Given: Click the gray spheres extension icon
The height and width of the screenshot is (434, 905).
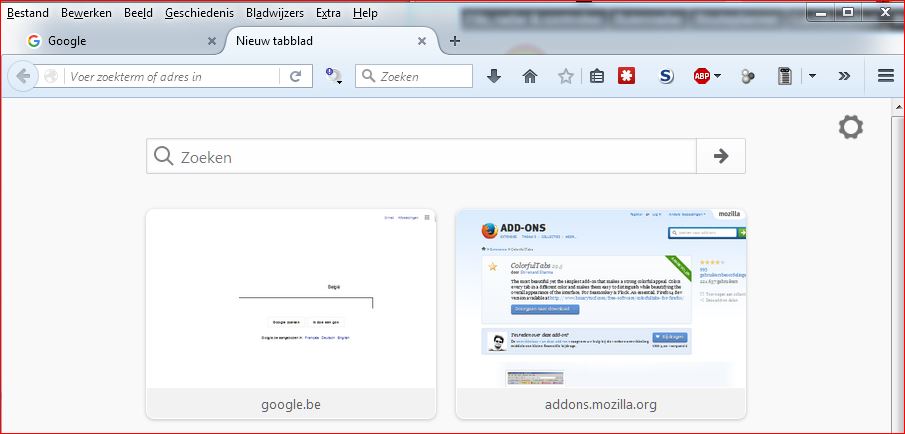Looking at the screenshot, I should tap(747, 76).
